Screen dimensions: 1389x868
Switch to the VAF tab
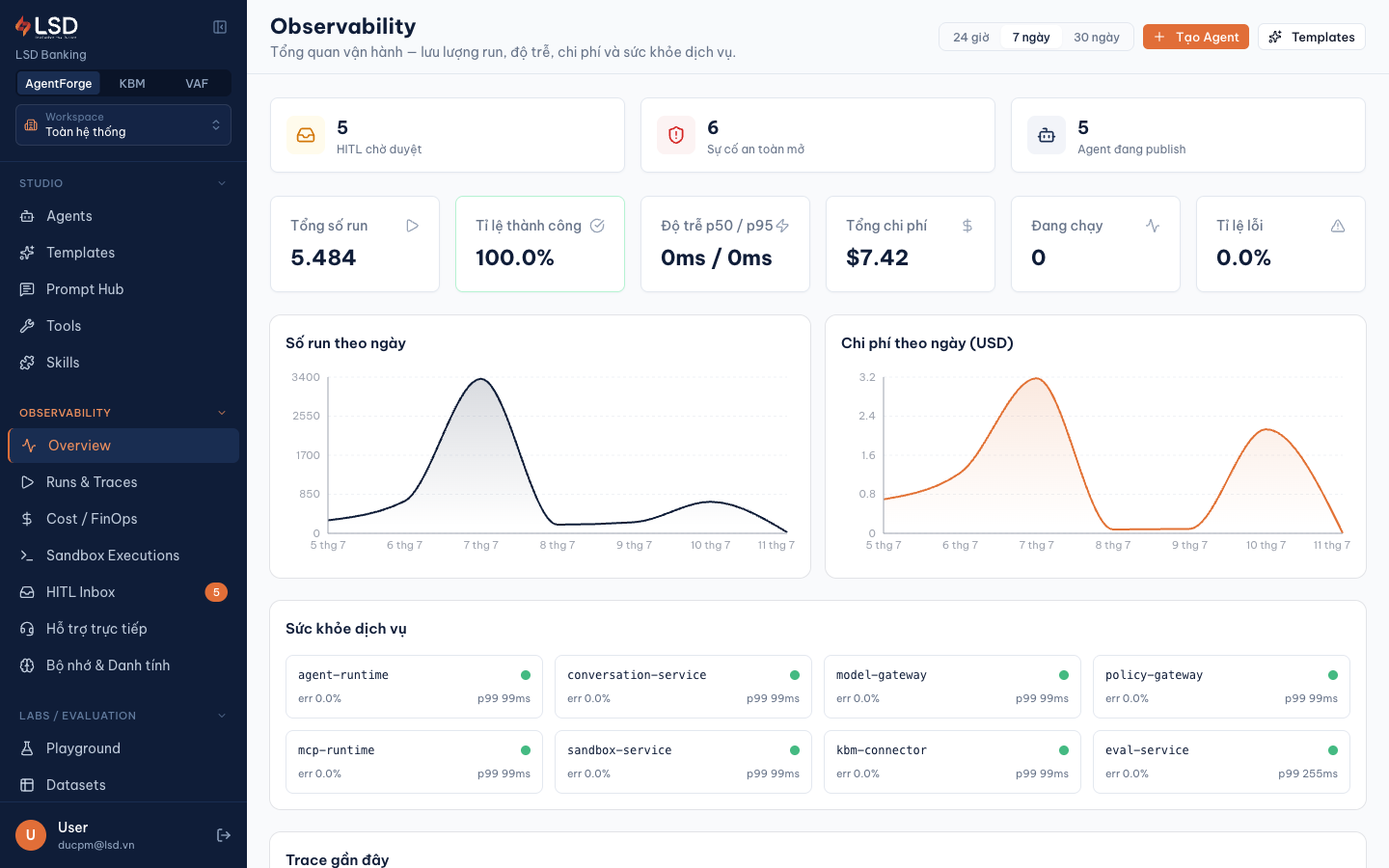click(197, 84)
